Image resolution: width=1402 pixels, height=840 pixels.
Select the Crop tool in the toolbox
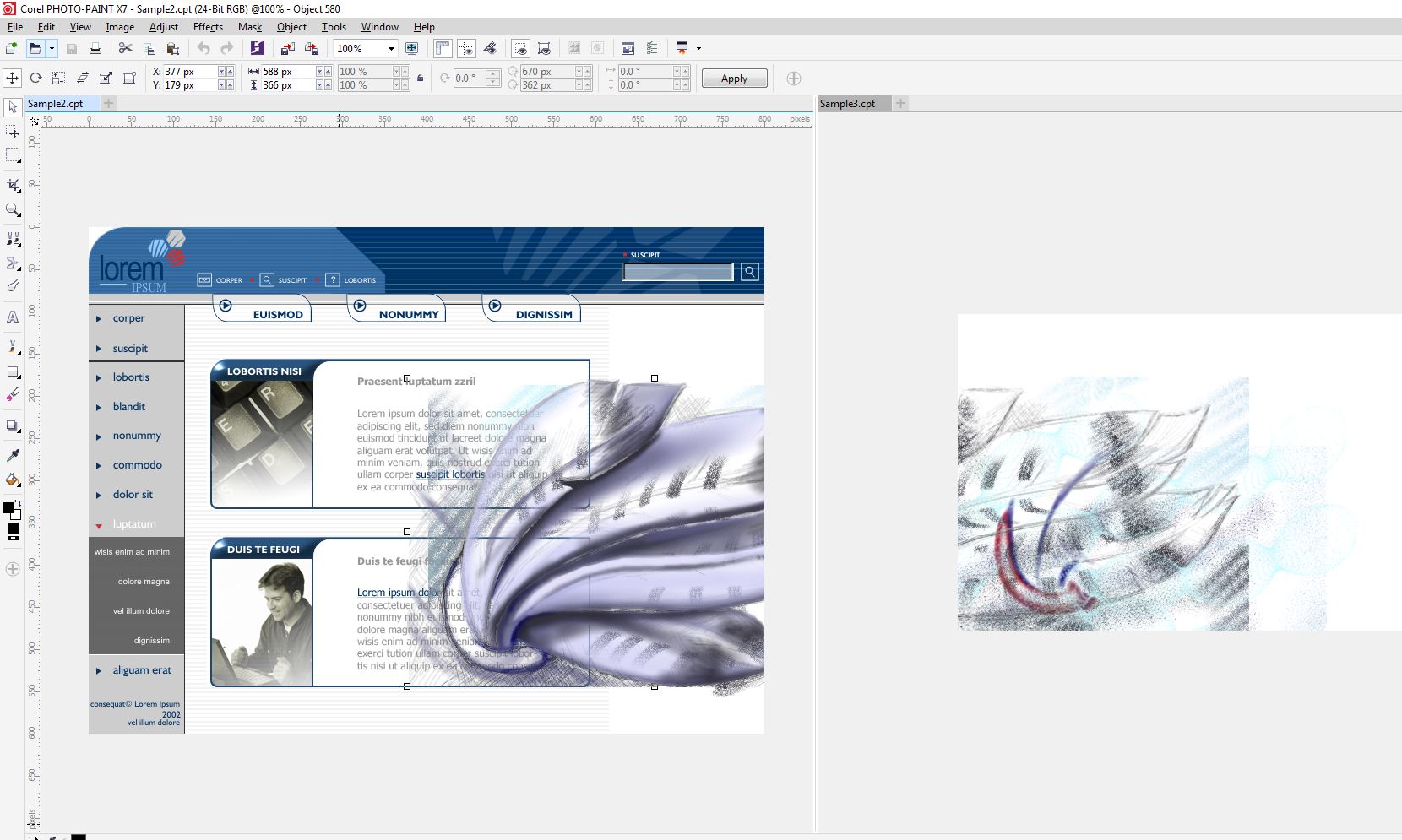pos(13,184)
